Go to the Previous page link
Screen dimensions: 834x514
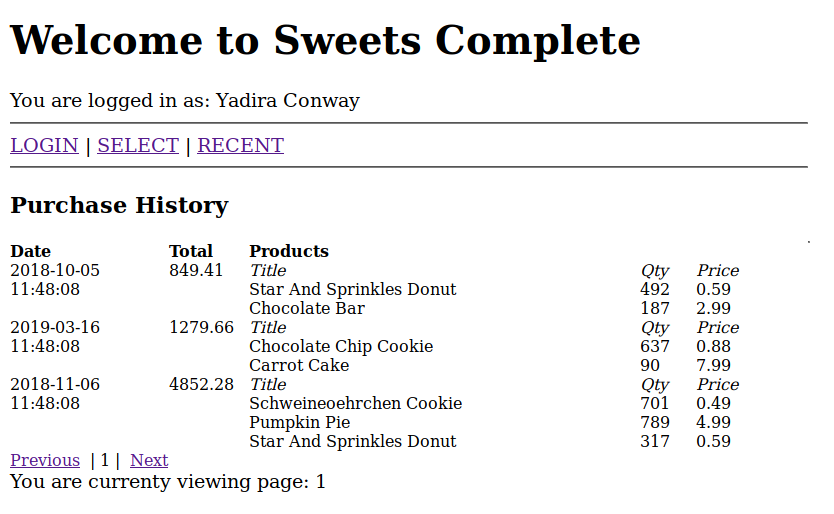[45, 461]
